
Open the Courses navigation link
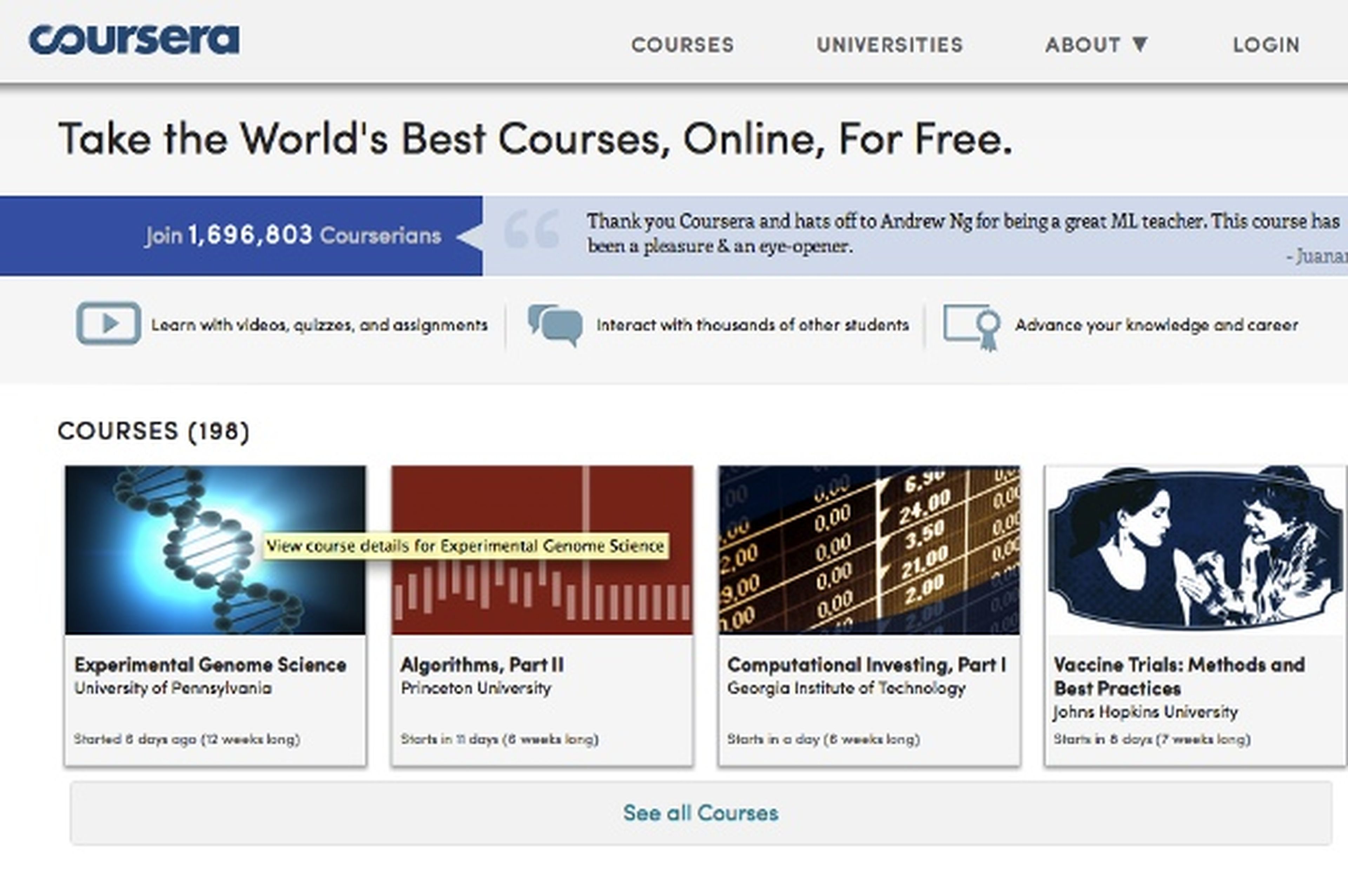(x=682, y=45)
